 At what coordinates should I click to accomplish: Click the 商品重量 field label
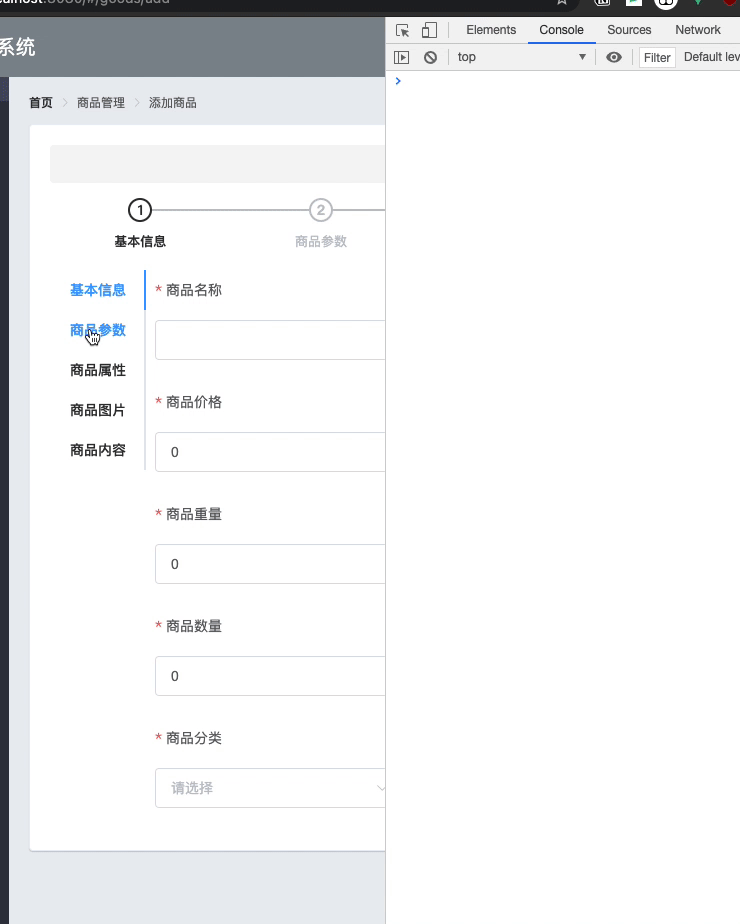(194, 514)
